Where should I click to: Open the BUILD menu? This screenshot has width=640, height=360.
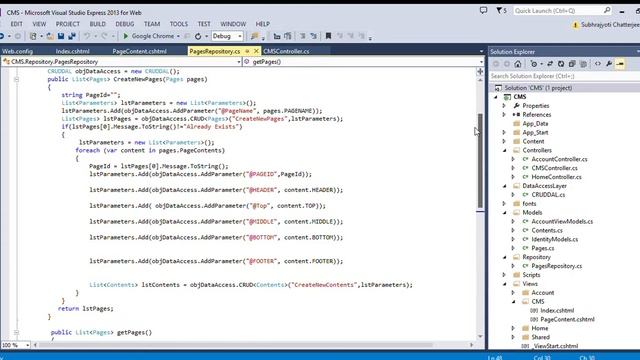pyautogui.click(x=98, y=24)
